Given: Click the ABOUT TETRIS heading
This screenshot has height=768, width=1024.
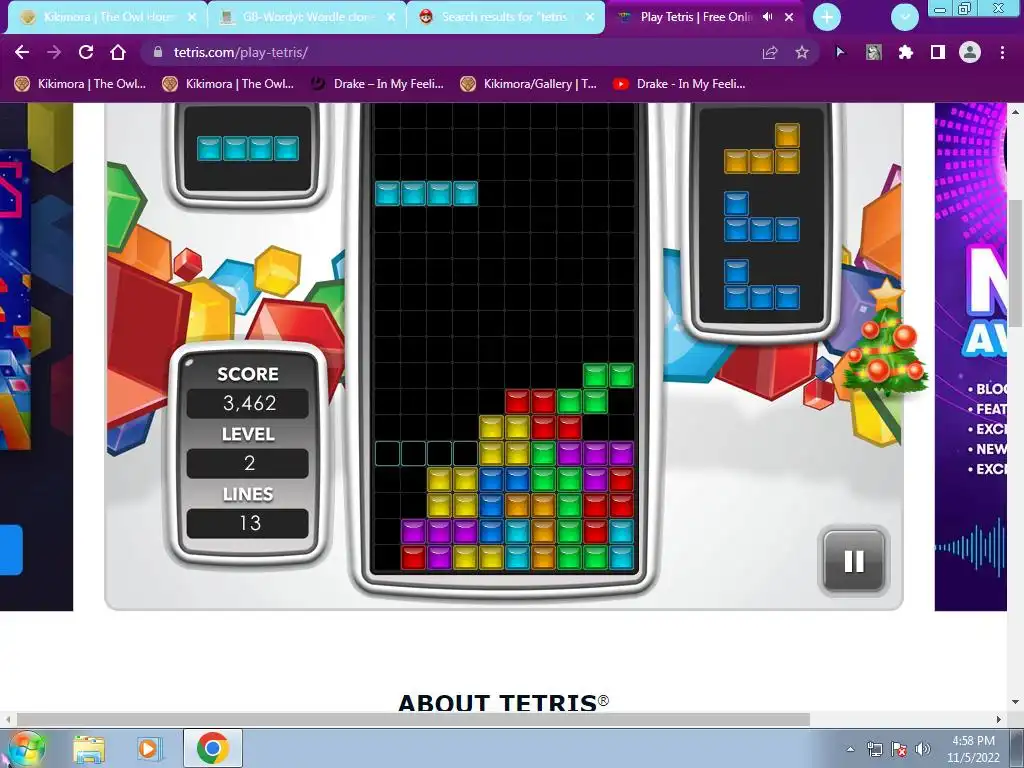Looking at the screenshot, I should 504,703.
